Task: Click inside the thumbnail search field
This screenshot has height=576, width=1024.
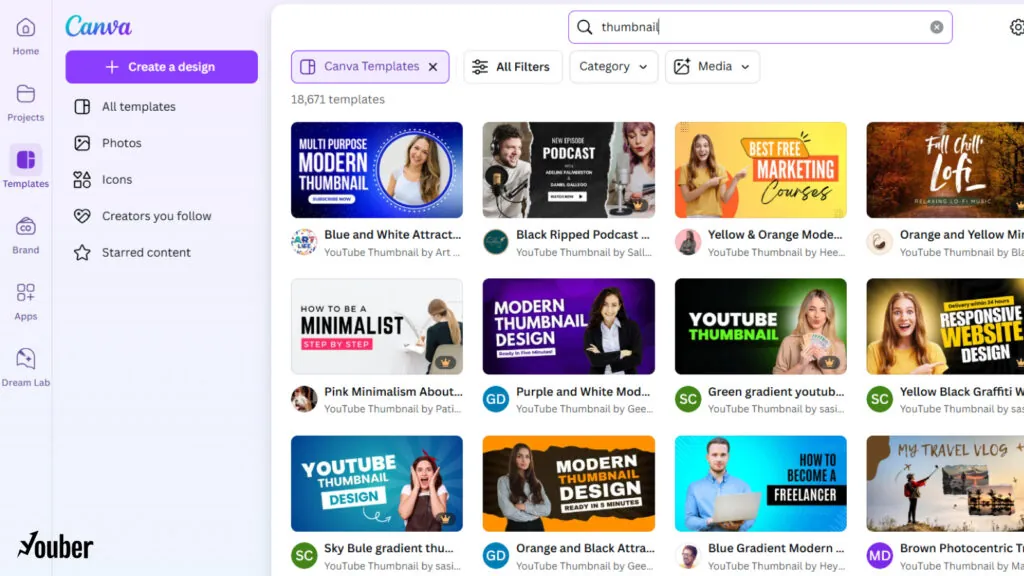Action: (x=760, y=27)
